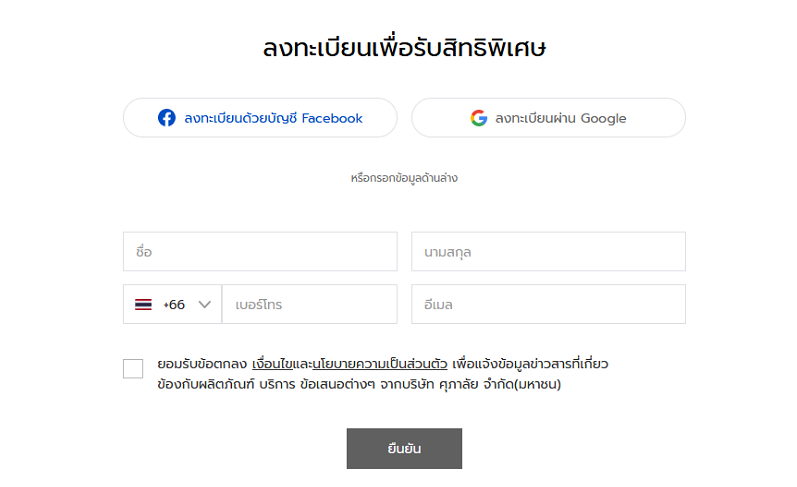Select the นามสกุล last name field
The width and height of the screenshot is (797, 487).
click(548, 252)
